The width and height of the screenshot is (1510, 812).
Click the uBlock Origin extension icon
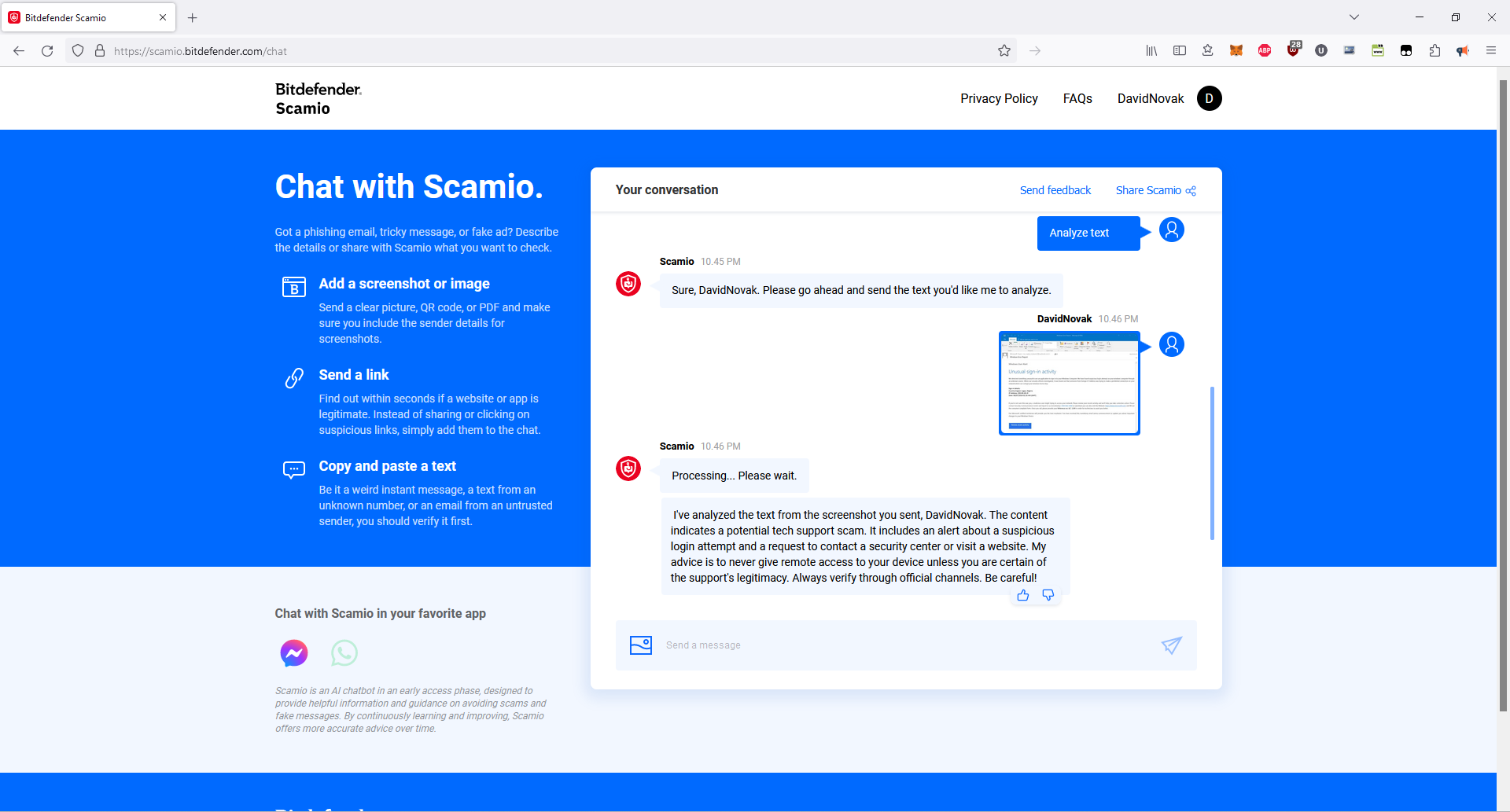1293,50
